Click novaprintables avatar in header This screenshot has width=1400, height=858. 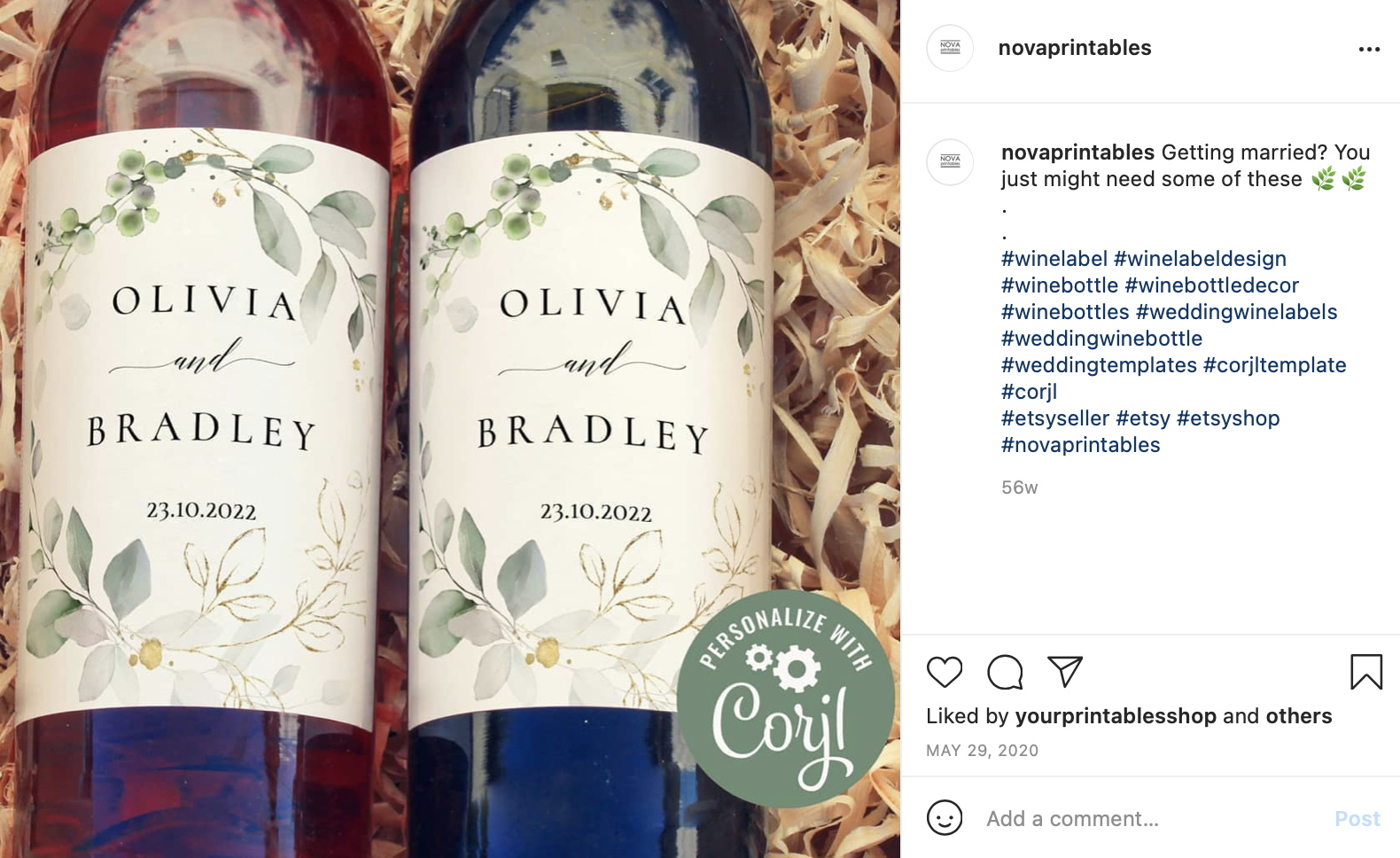[x=950, y=48]
